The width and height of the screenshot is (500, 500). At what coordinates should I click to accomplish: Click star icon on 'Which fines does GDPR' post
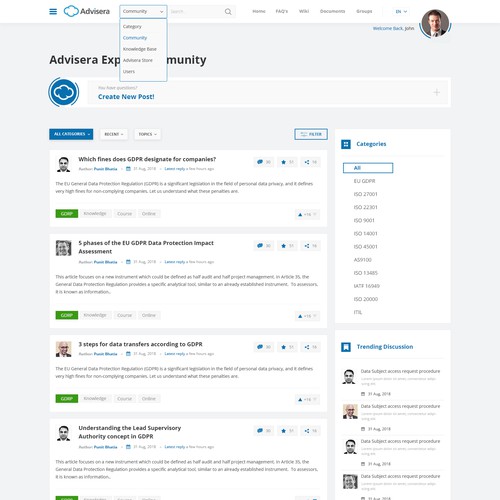point(283,162)
